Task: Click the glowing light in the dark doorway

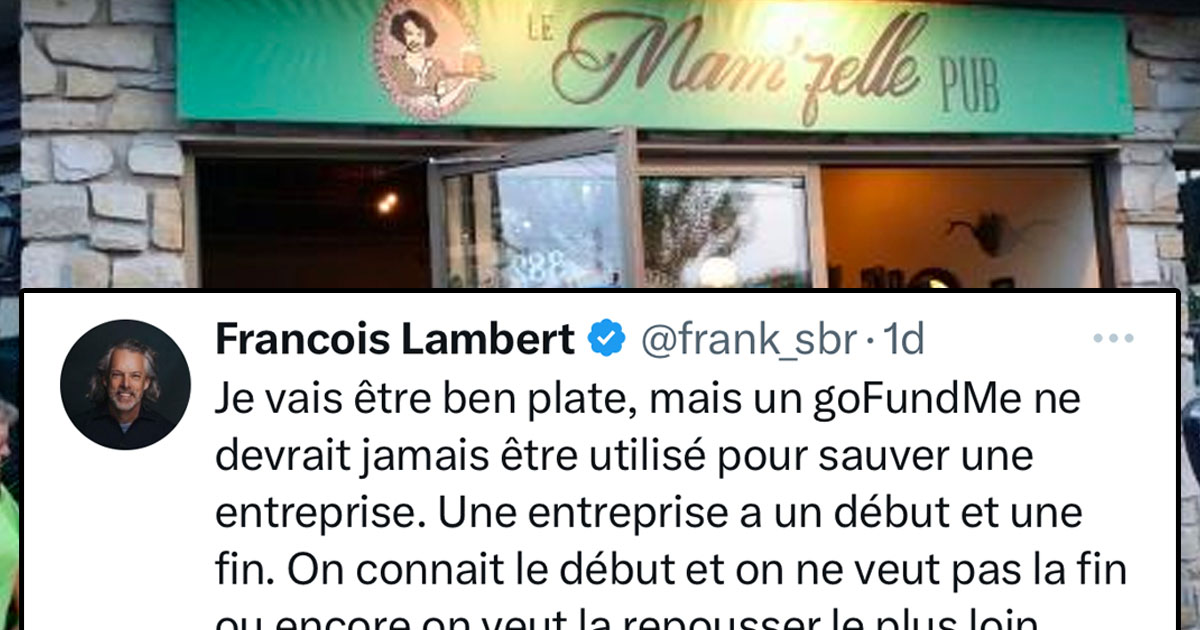Action: (386, 203)
